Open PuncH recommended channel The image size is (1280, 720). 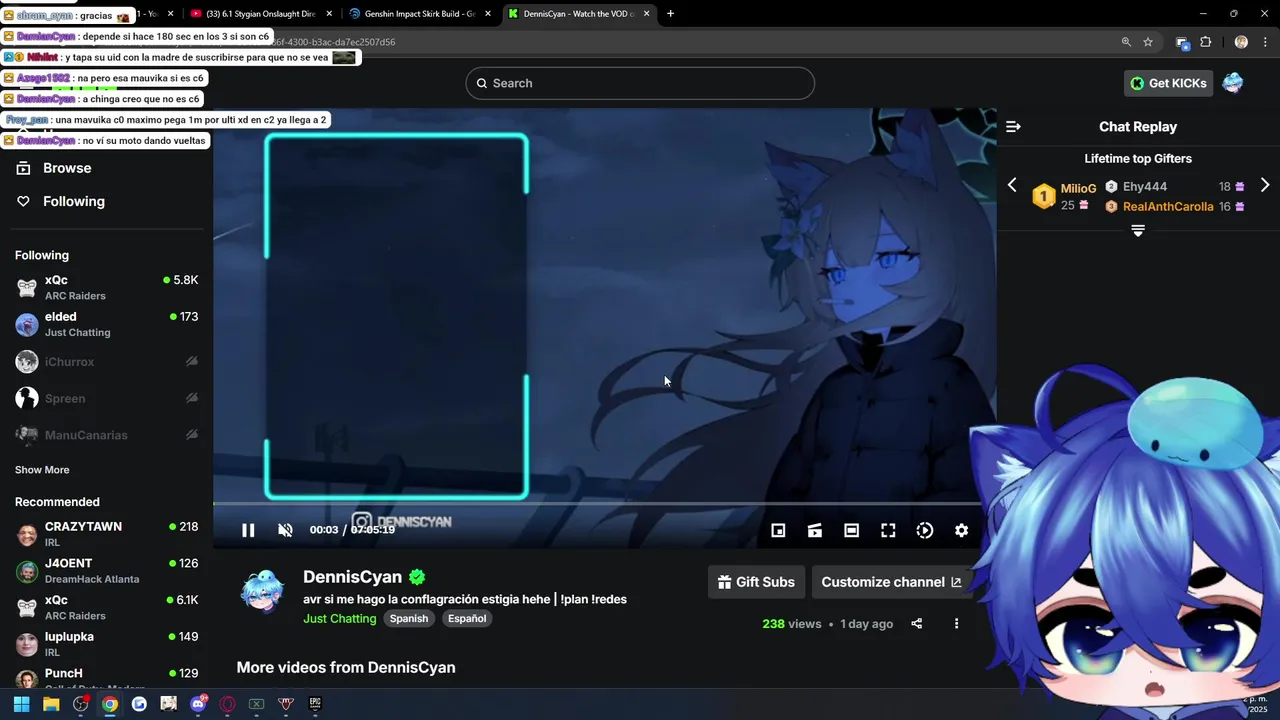[106, 679]
